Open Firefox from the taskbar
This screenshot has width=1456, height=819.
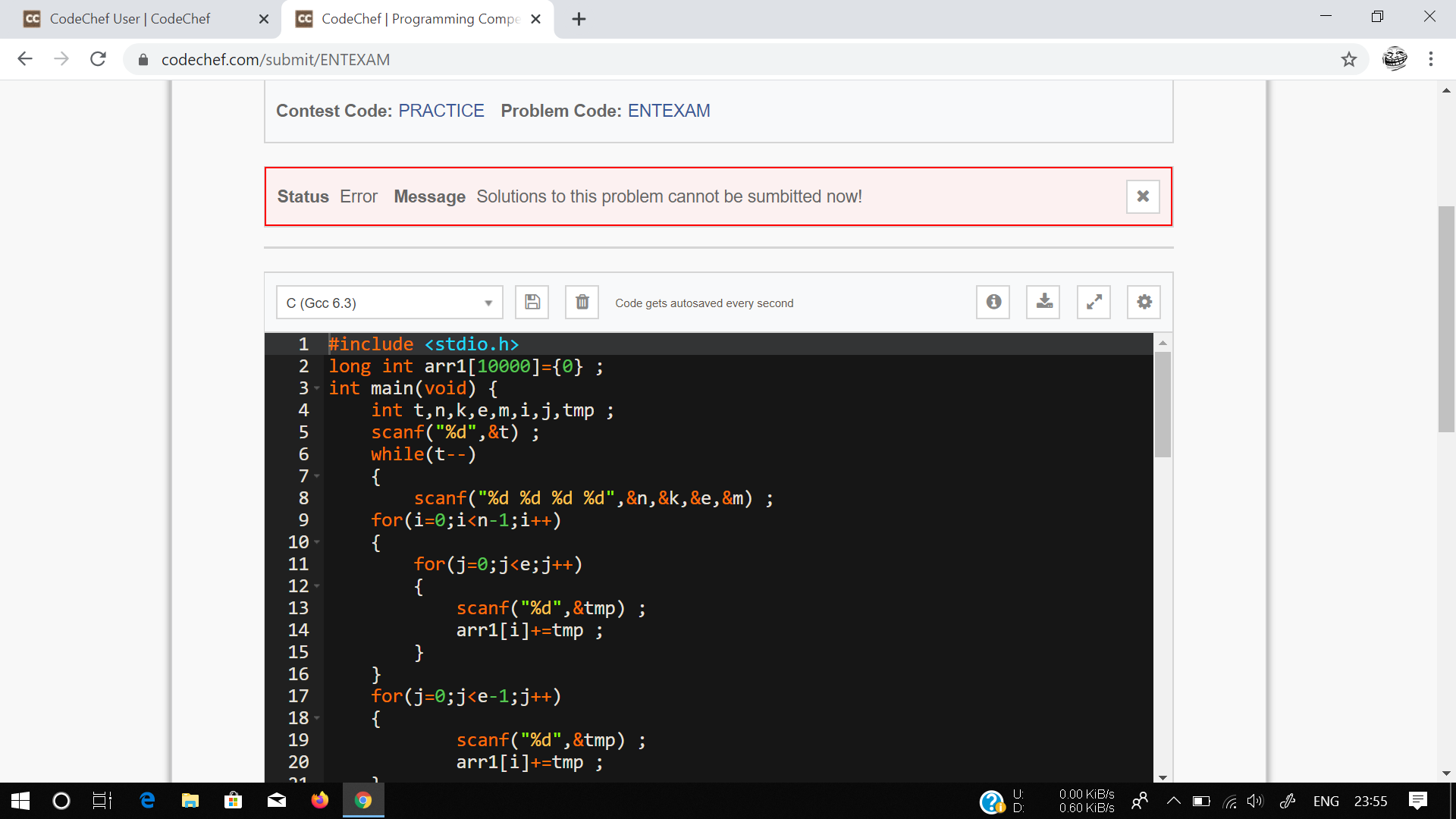click(319, 801)
